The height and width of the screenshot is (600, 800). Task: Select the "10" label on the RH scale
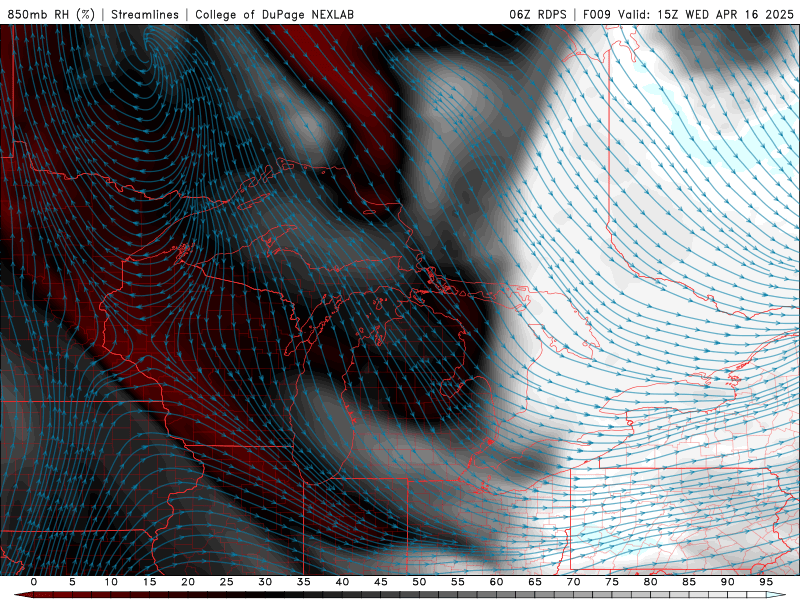[111, 582]
